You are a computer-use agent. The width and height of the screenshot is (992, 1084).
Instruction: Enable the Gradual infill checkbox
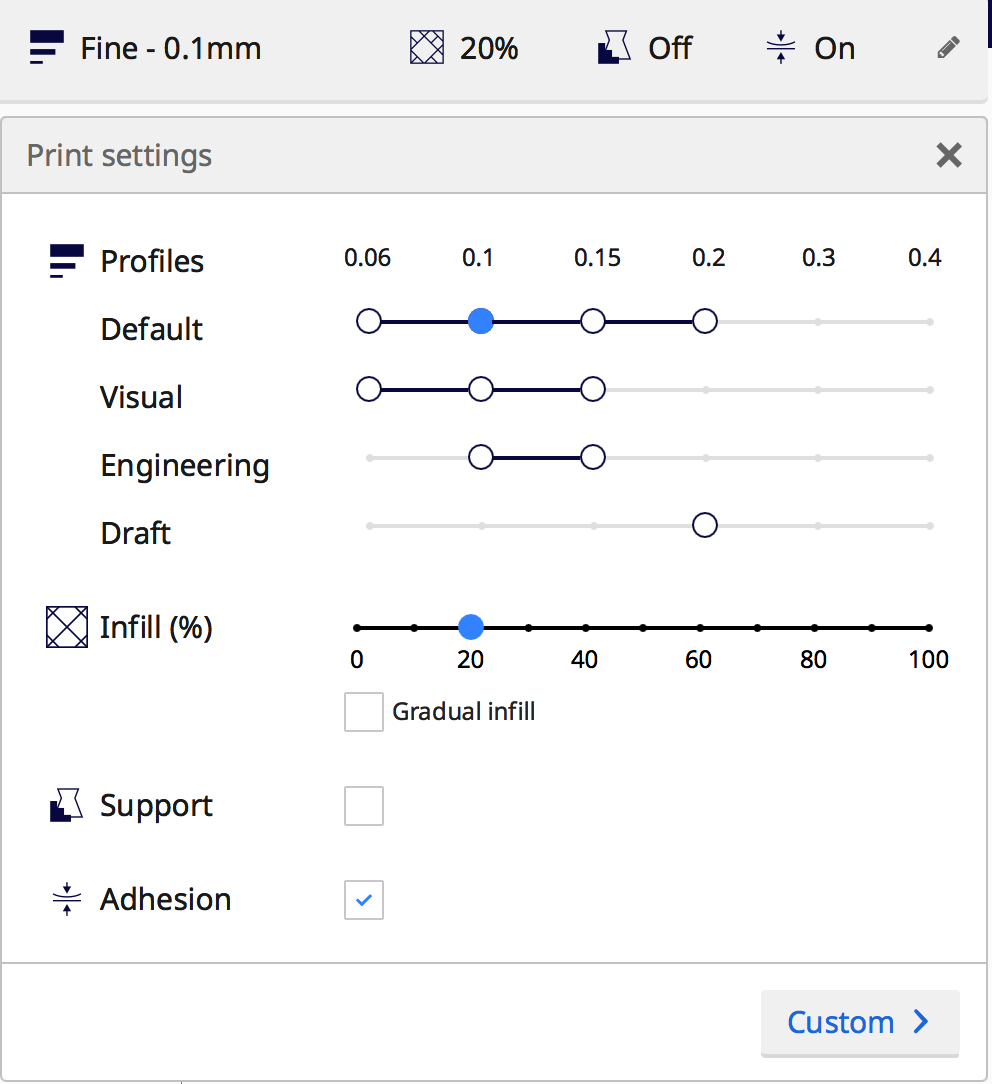[364, 712]
